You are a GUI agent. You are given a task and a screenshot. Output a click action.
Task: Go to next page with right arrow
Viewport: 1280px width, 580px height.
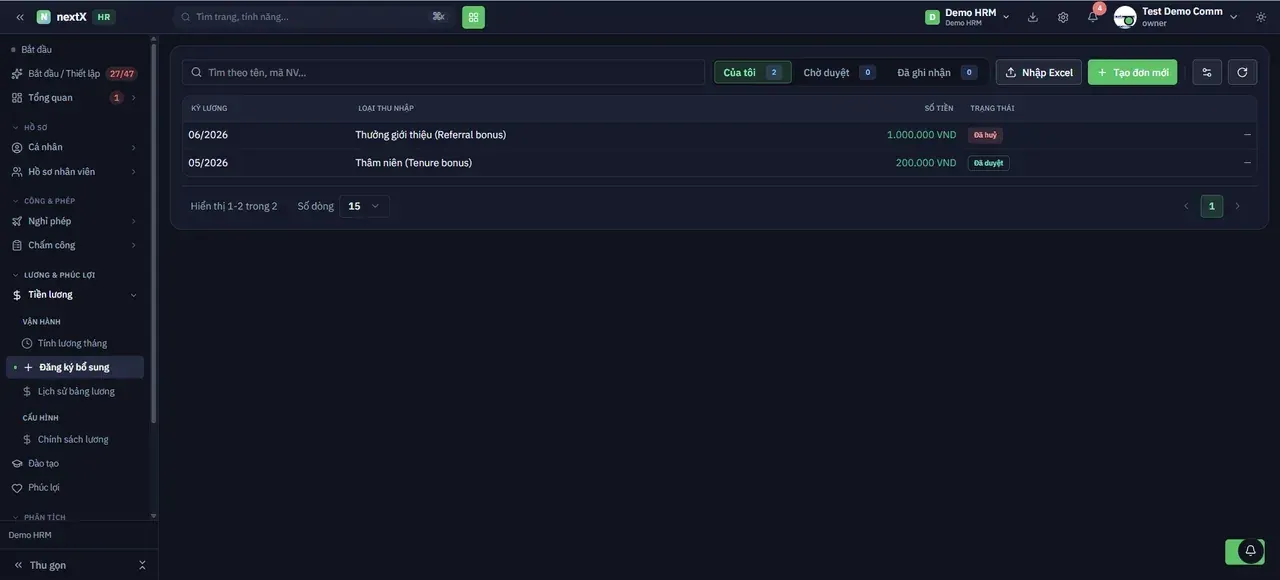(x=1237, y=206)
